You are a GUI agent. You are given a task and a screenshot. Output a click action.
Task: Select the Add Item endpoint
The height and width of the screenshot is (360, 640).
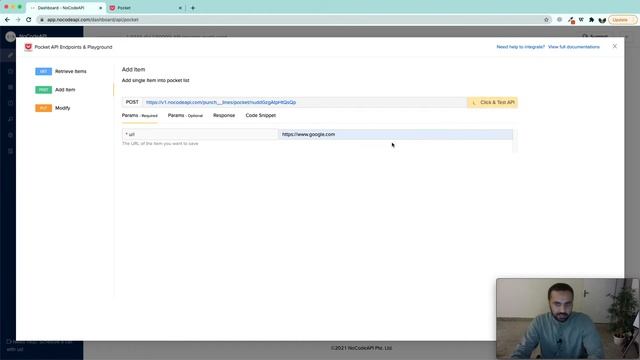tap(65, 90)
